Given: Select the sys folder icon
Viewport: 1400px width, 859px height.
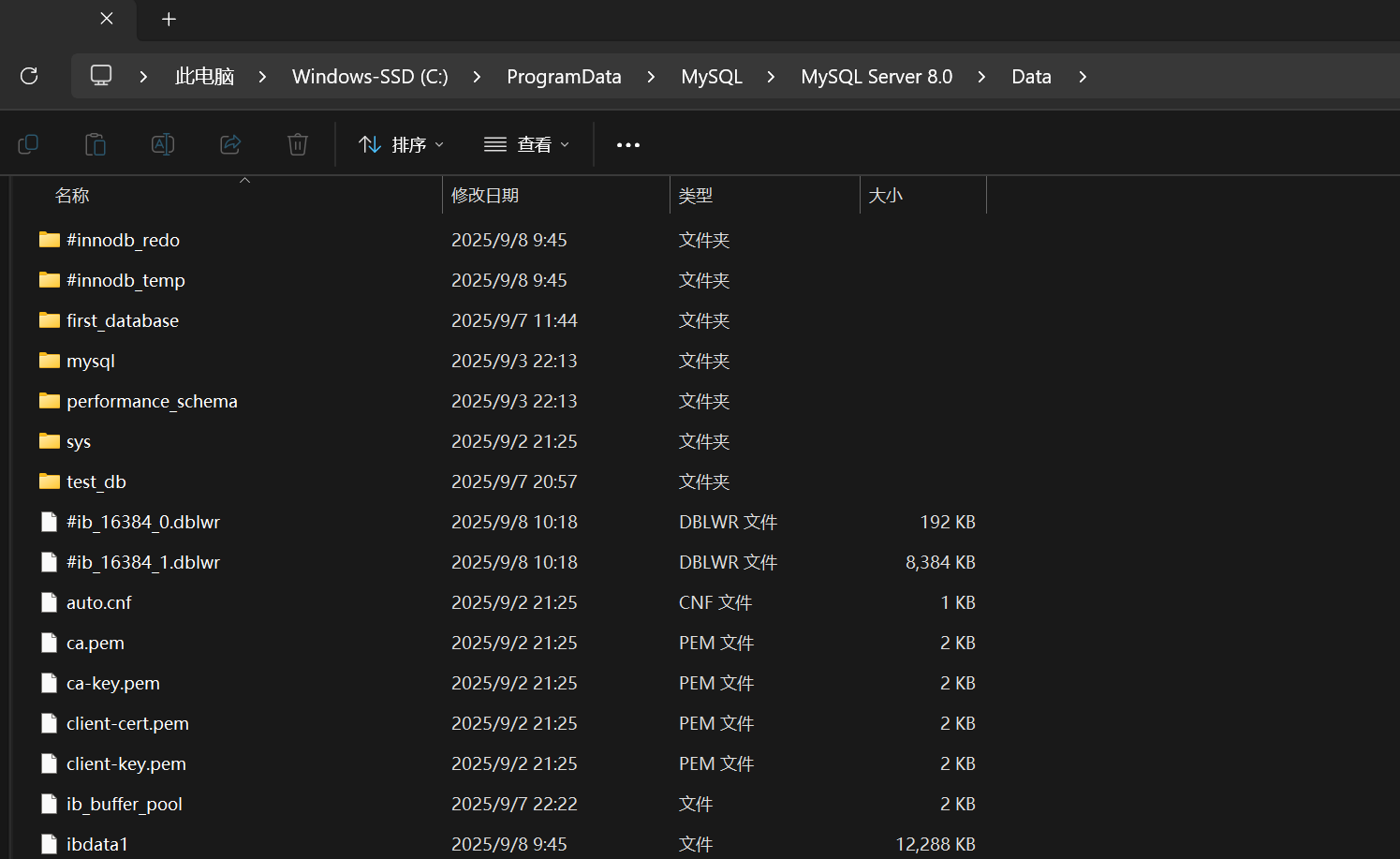Looking at the screenshot, I should tap(50, 441).
